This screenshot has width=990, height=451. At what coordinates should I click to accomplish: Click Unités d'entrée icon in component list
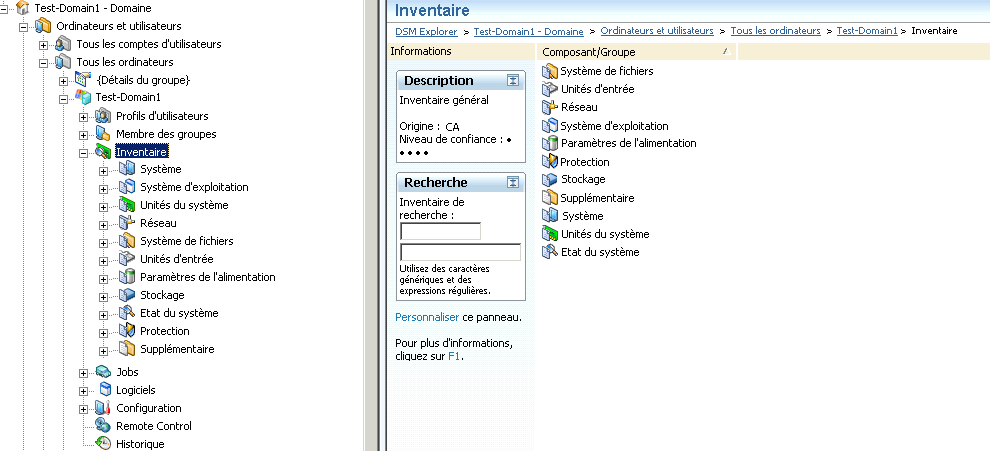click(x=550, y=89)
